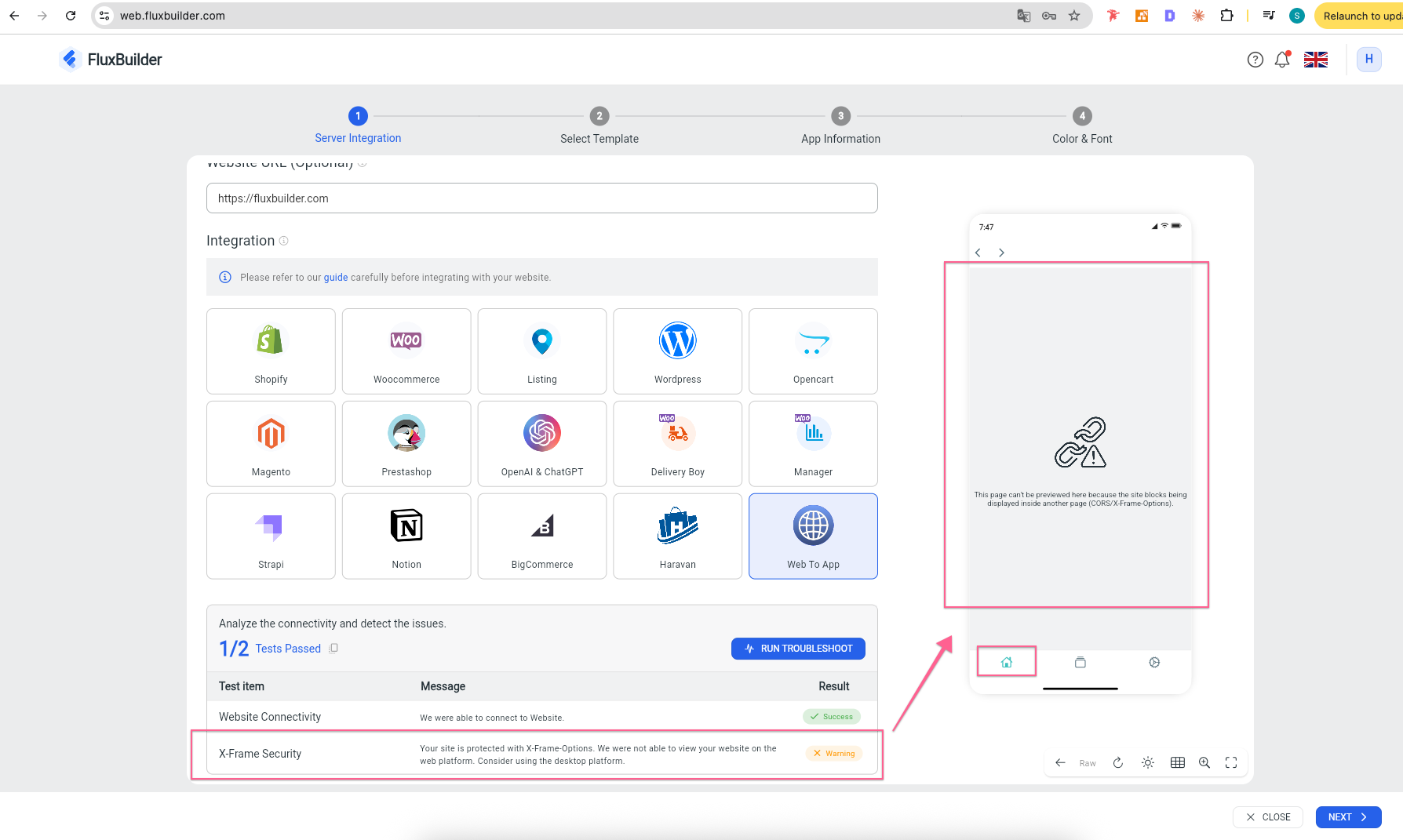Select the Manager integration card

coord(814,444)
